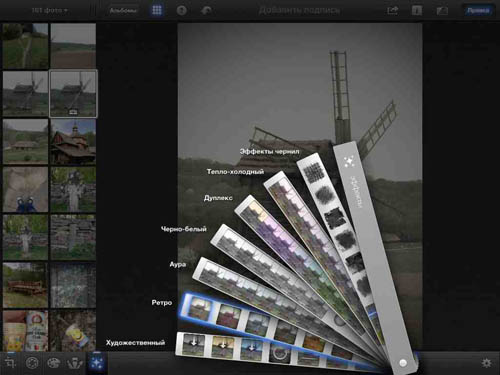Apply first Художественный gradient arrow preset
This screenshot has height=375, width=500.
coord(193,344)
